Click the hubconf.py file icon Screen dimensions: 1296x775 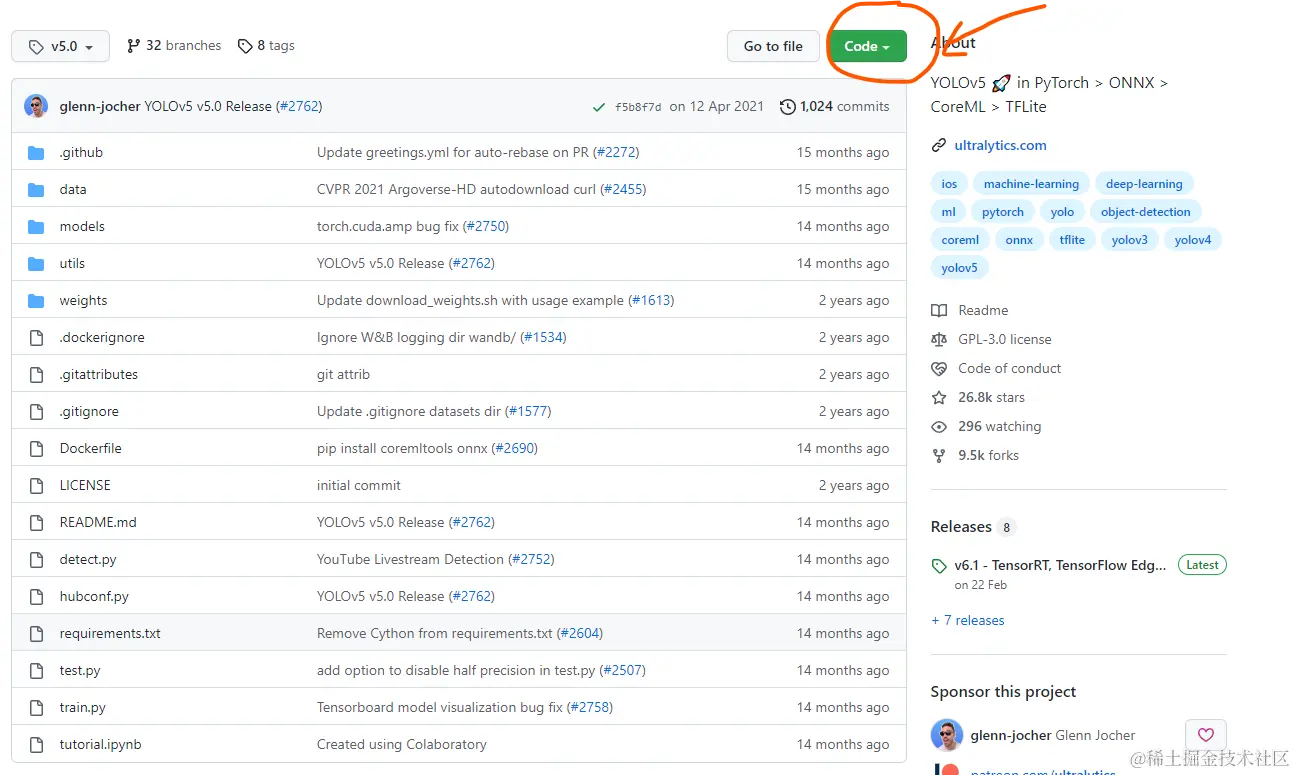36,597
